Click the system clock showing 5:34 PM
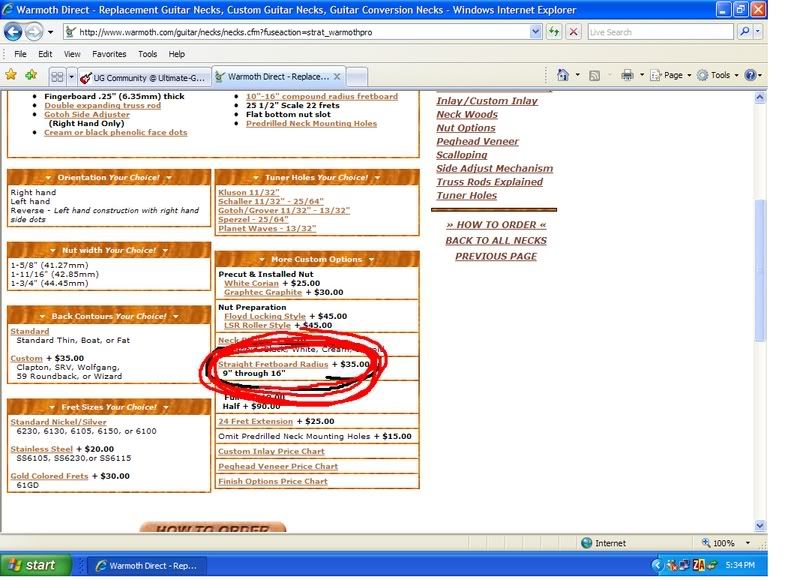This screenshot has width=800, height=580. pyautogui.click(x=740, y=565)
